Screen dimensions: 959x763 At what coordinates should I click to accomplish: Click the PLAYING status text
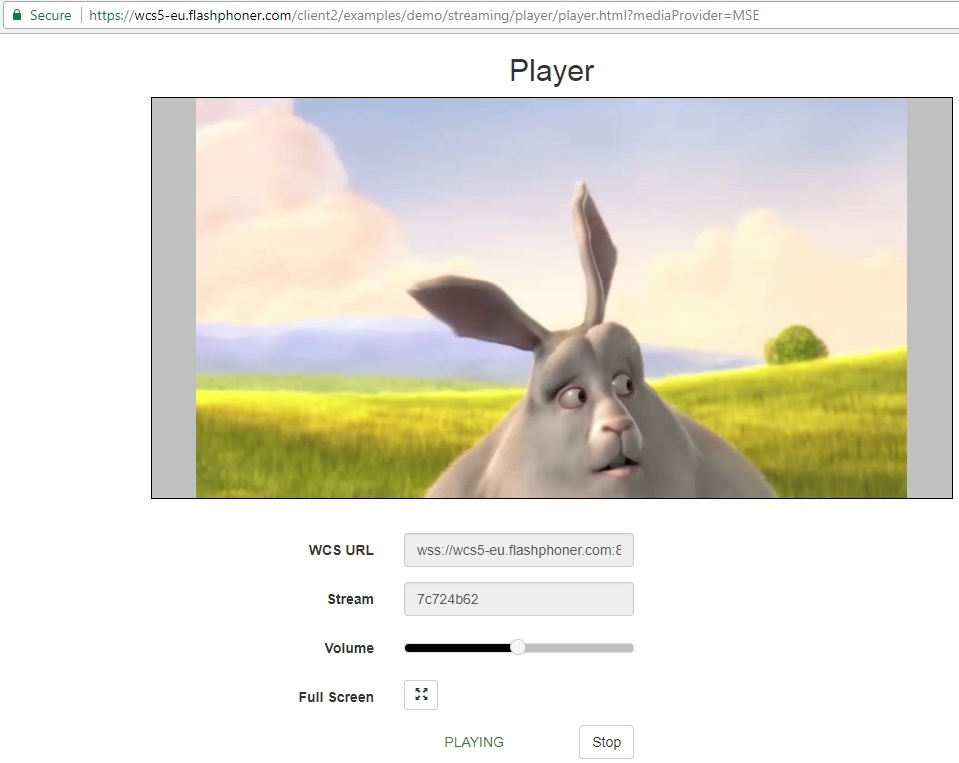point(474,742)
